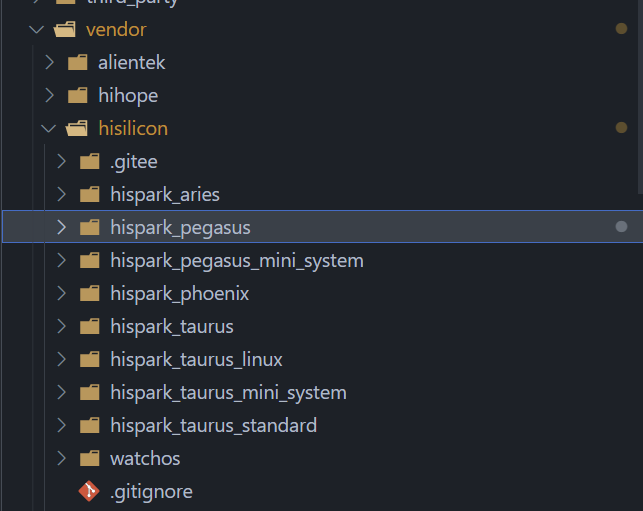Viewport: 643px width, 511px height.
Task: Expand the alientek folder chevron
Action: point(50,63)
